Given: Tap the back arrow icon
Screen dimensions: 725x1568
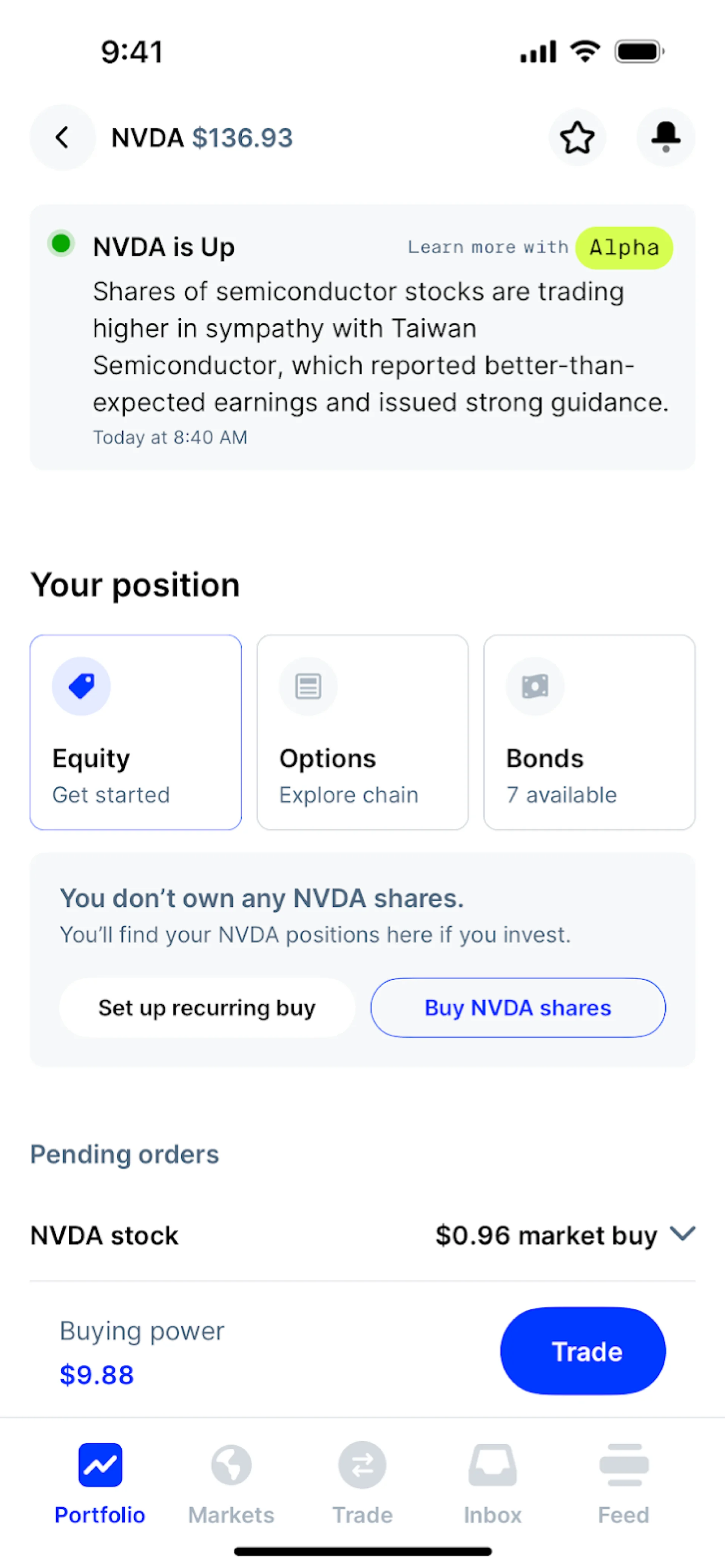Looking at the screenshot, I should click(62, 137).
